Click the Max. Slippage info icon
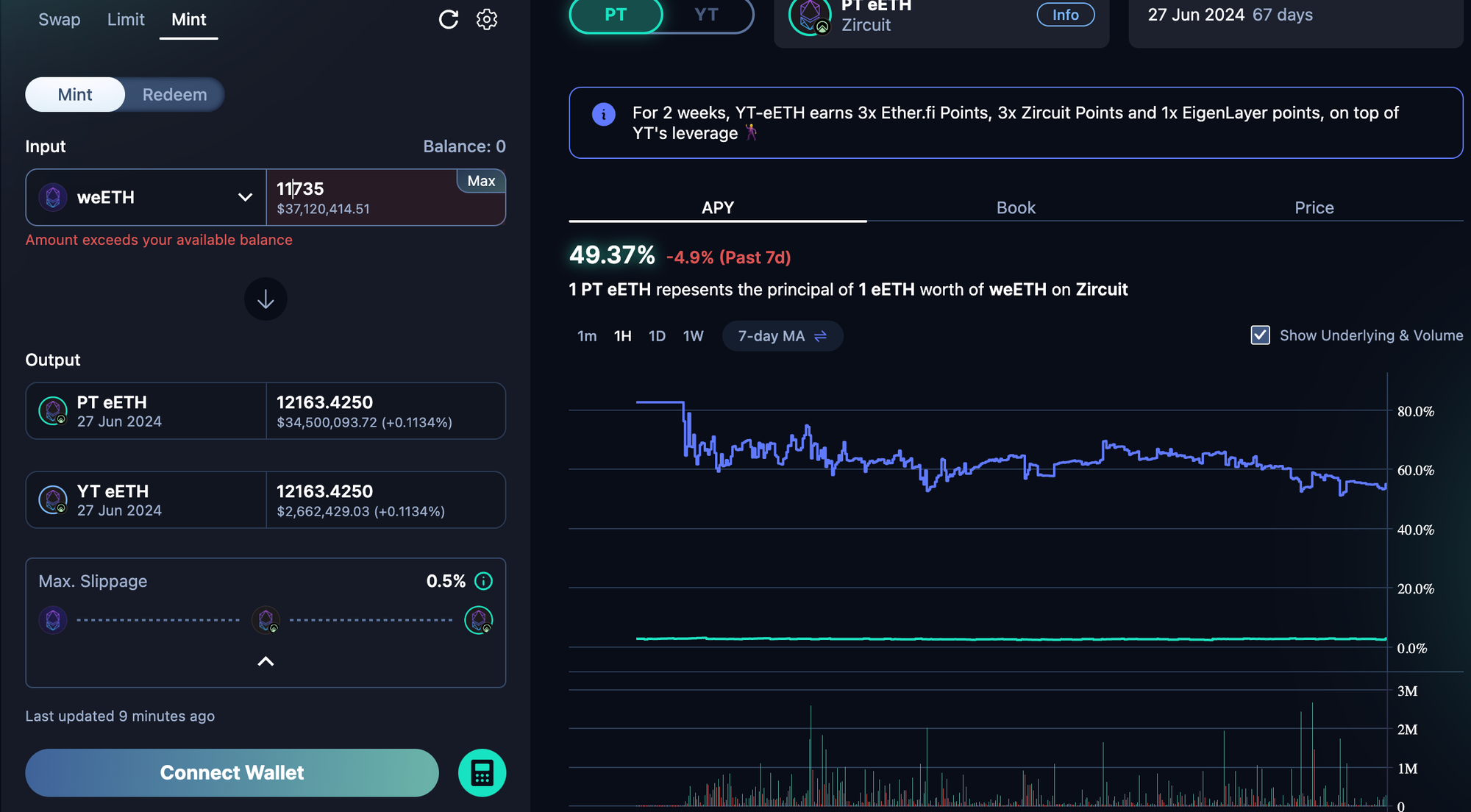1471x812 pixels. tap(483, 581)
